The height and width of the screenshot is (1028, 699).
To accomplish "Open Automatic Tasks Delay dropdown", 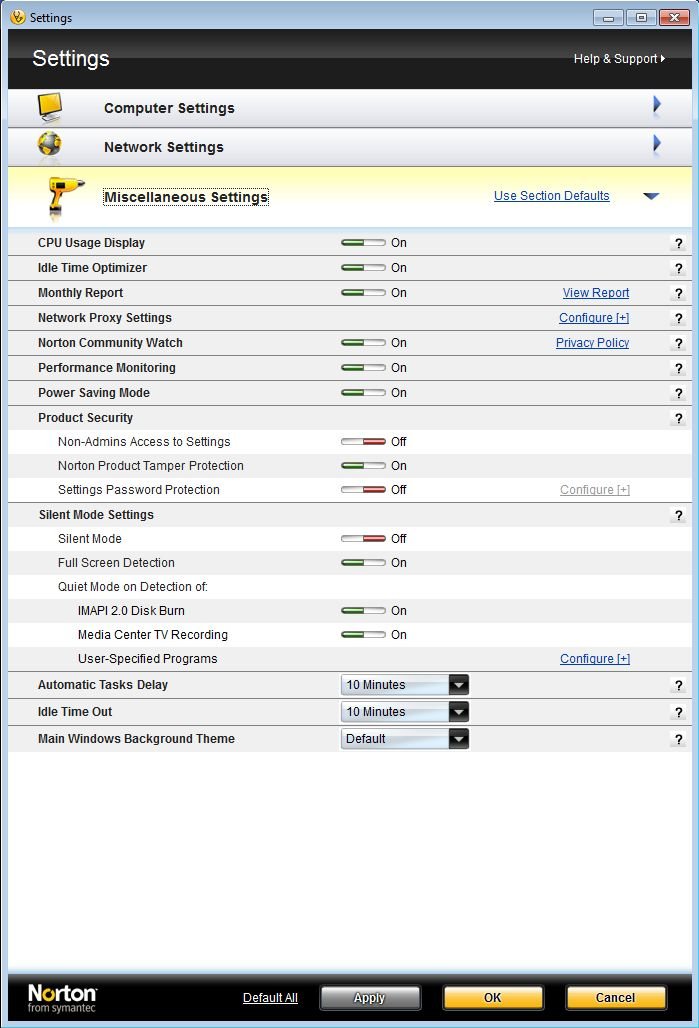I will tap(405, 684).
